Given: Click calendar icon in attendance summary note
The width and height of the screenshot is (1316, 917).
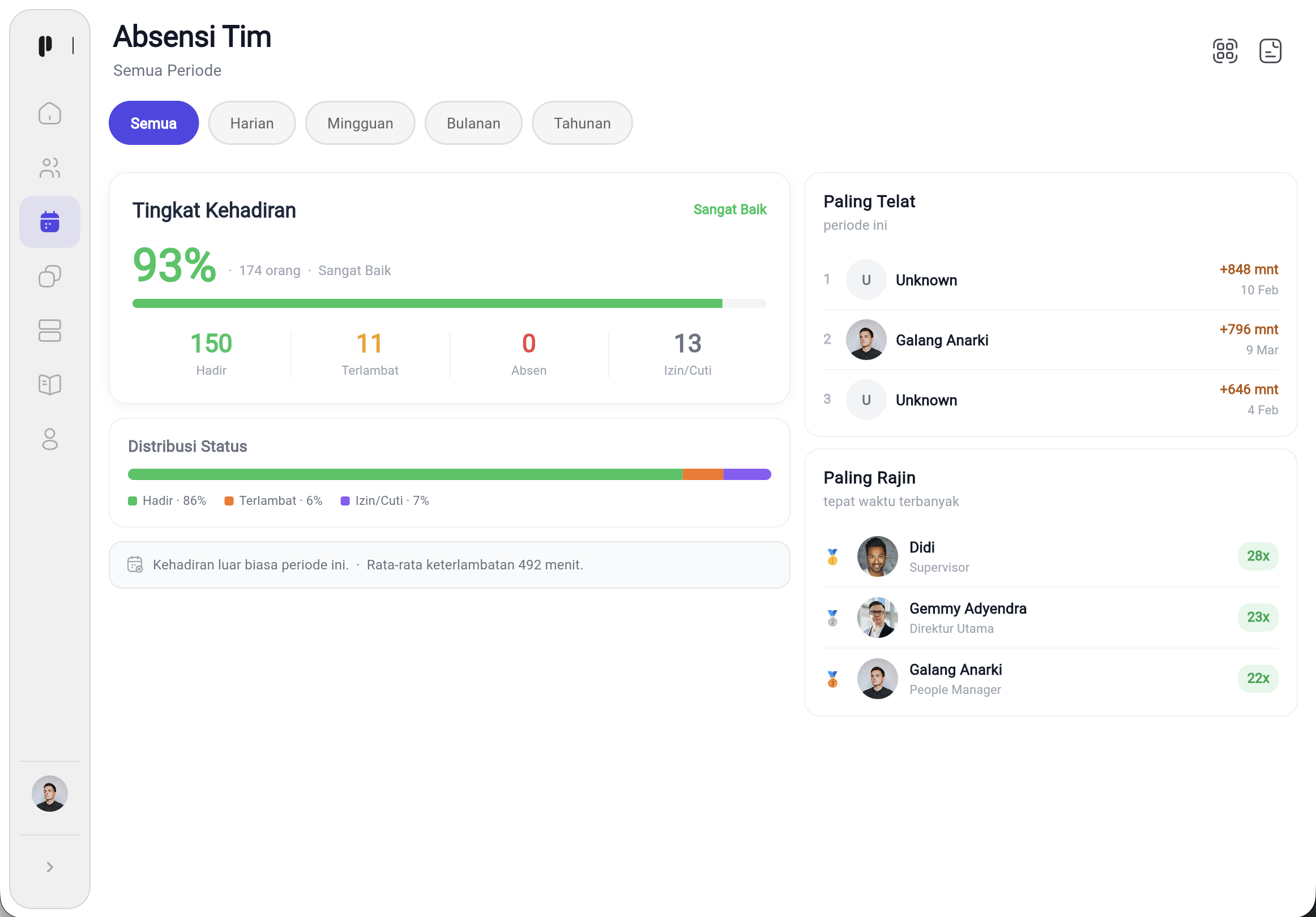Looking at the screenshot, I should coord(135,564).
